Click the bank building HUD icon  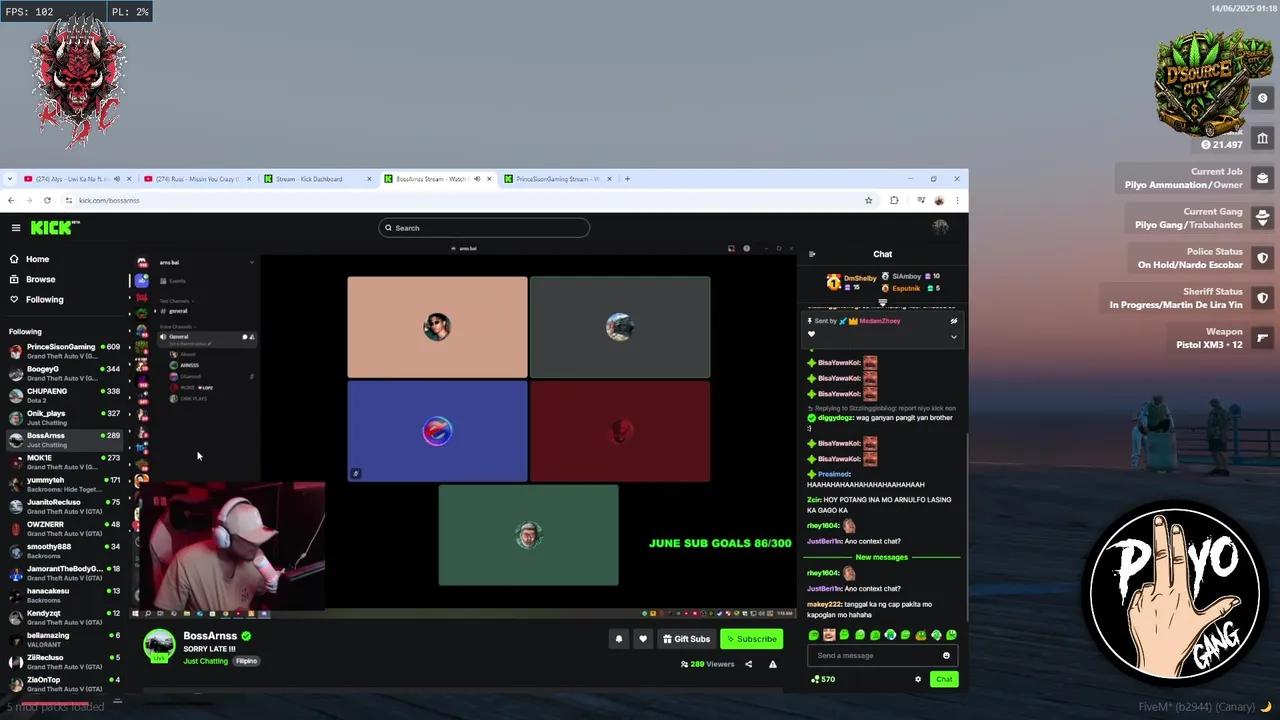(x=1262, y=138)
